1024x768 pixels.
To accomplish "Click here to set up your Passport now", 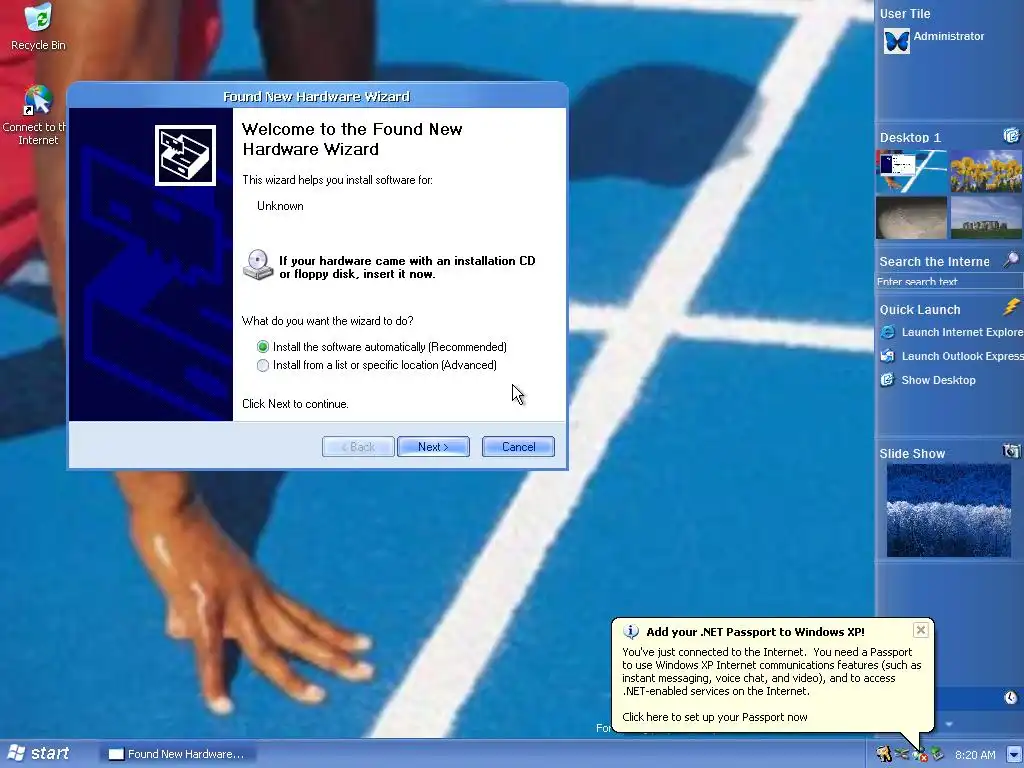I will (714, 717).
